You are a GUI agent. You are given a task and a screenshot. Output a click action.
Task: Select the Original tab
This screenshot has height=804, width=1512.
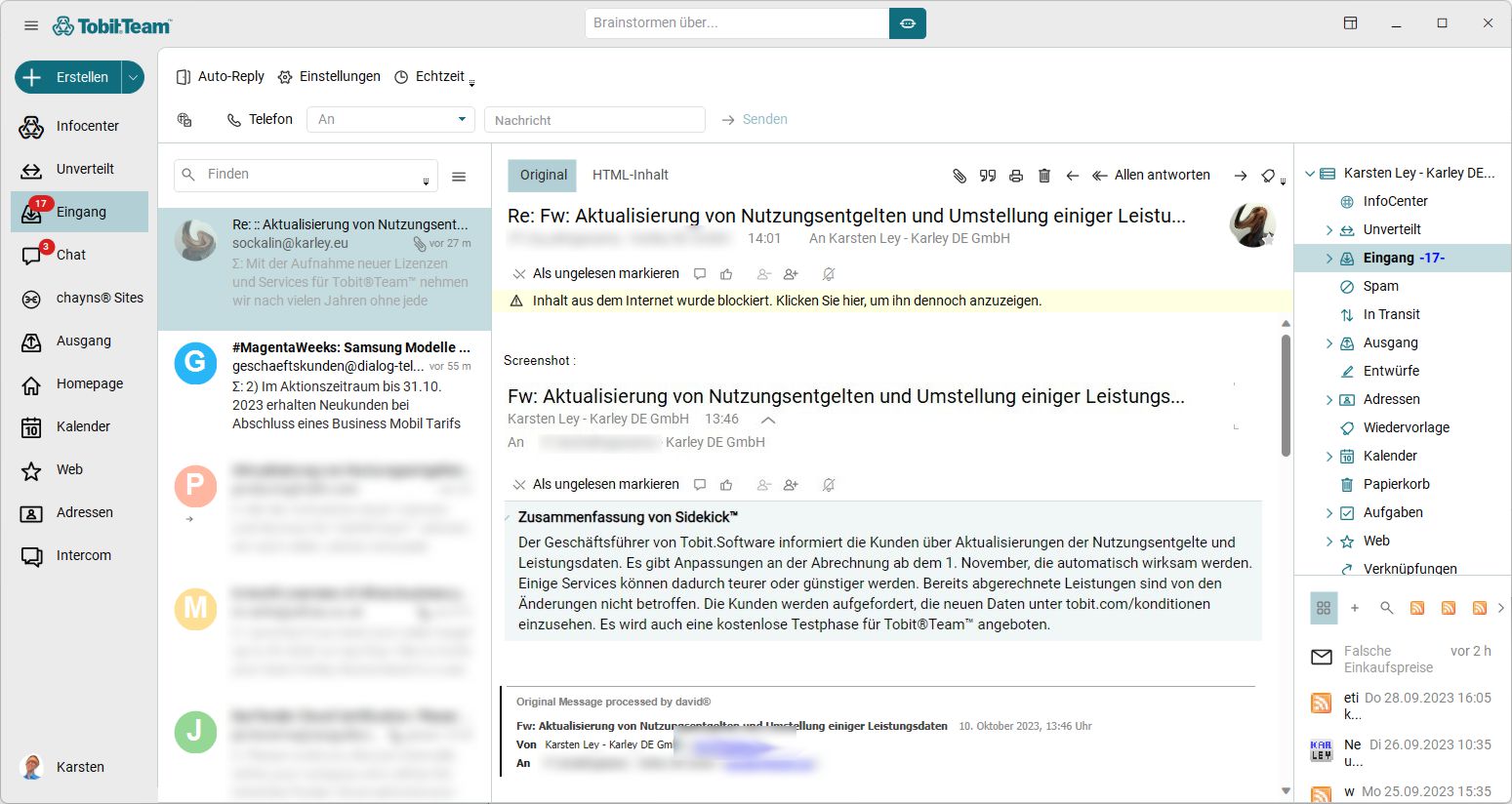pyautogui.click(x=543, y=175)
